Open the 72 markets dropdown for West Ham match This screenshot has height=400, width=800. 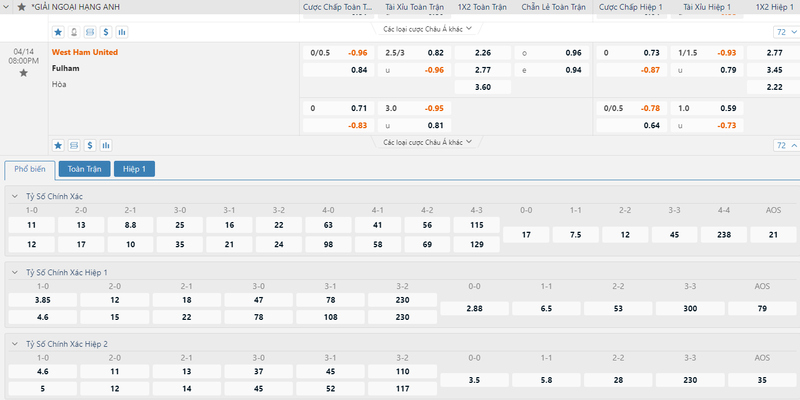pos(786,145)
